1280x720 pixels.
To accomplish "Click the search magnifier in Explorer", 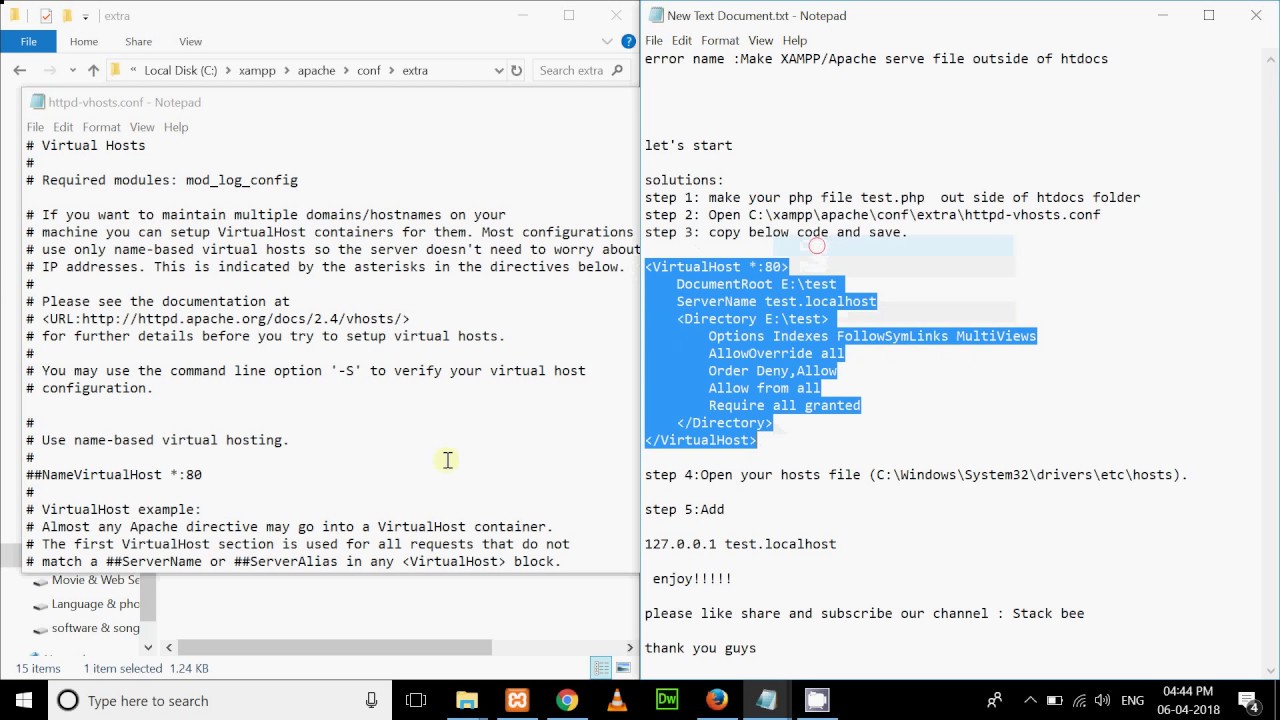I will [x=617, y=70].
